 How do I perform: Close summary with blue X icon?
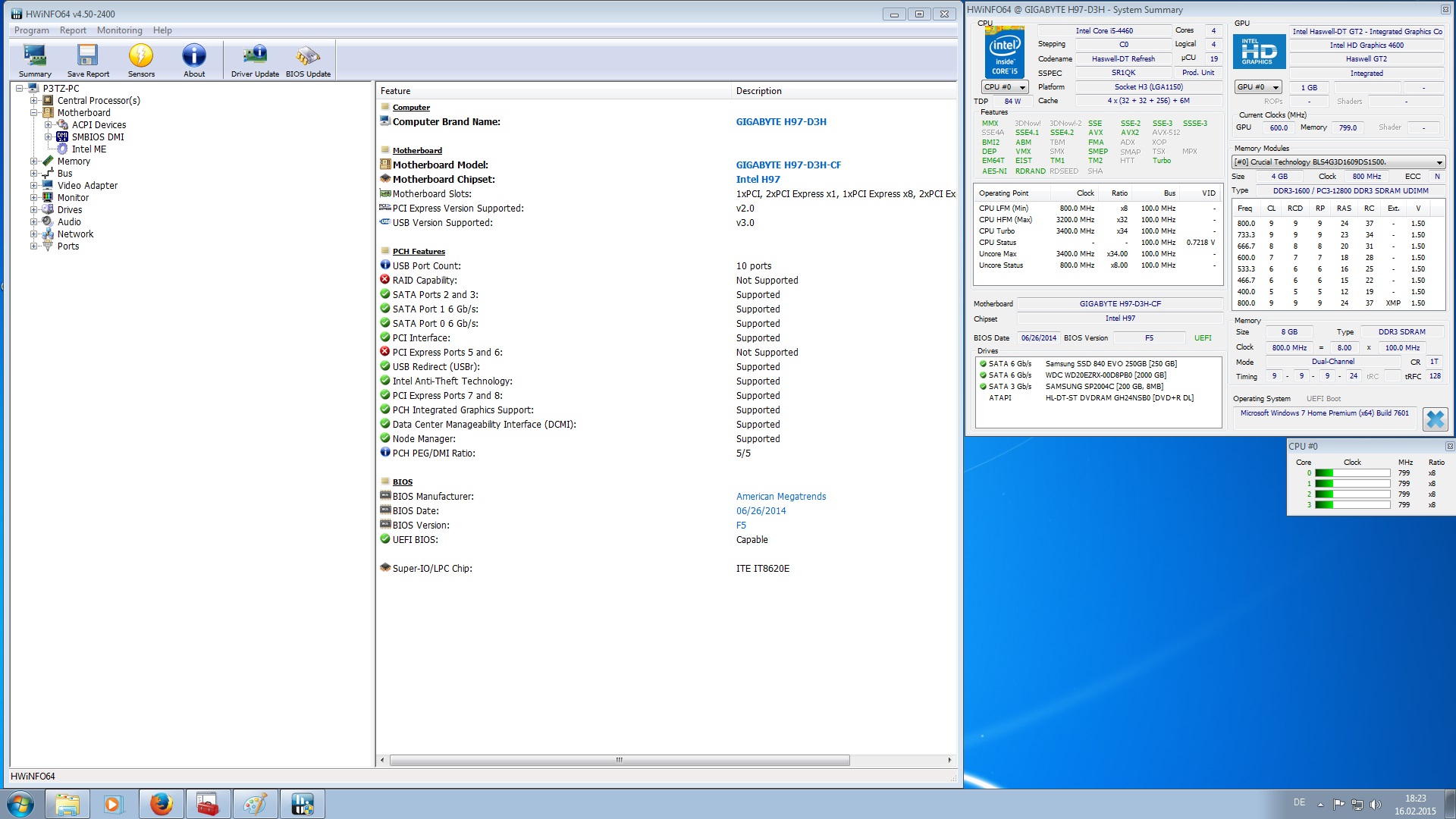1435,419
